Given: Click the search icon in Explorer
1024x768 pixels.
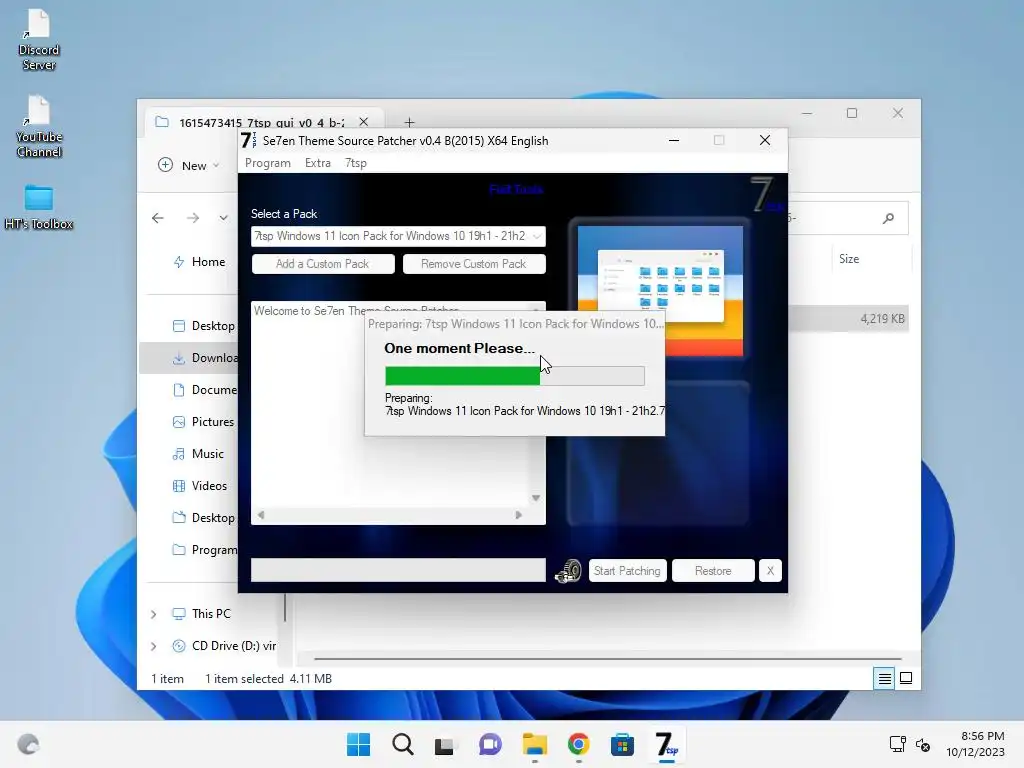Looking at the screenshot, I should pos(888,218).
